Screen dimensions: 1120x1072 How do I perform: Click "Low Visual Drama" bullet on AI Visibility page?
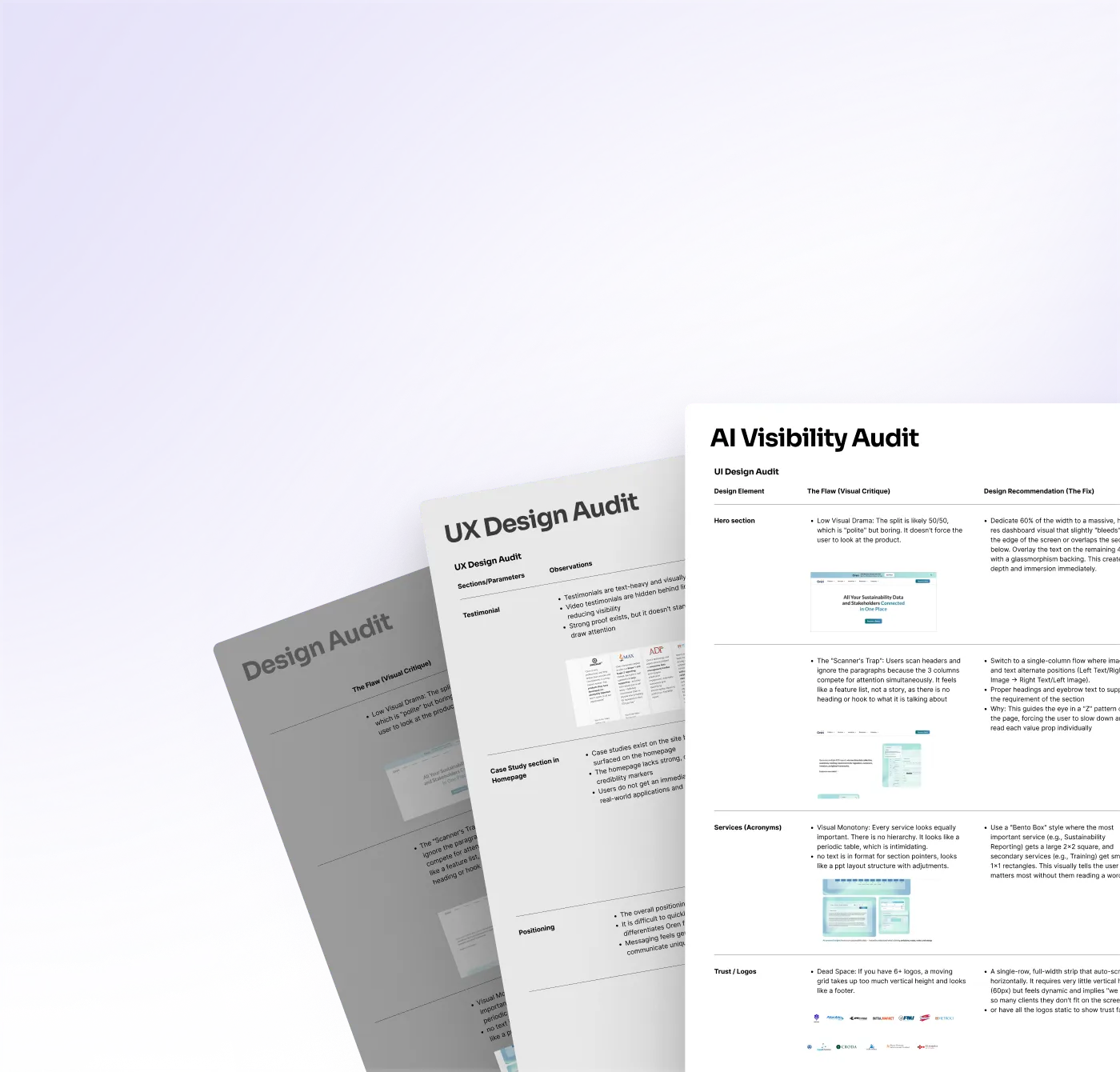(889, 530)
